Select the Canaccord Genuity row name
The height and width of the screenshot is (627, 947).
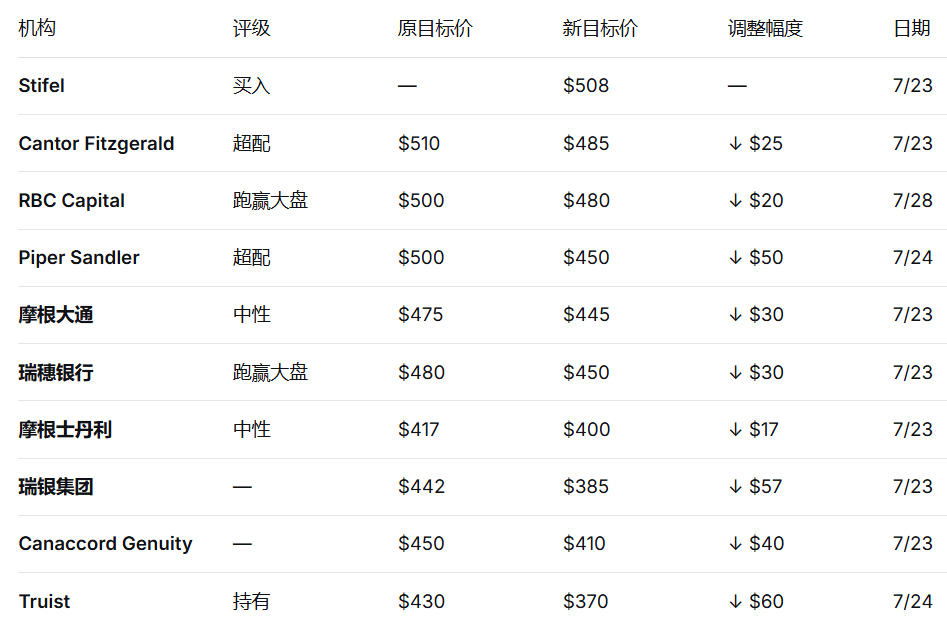(105, 544)
